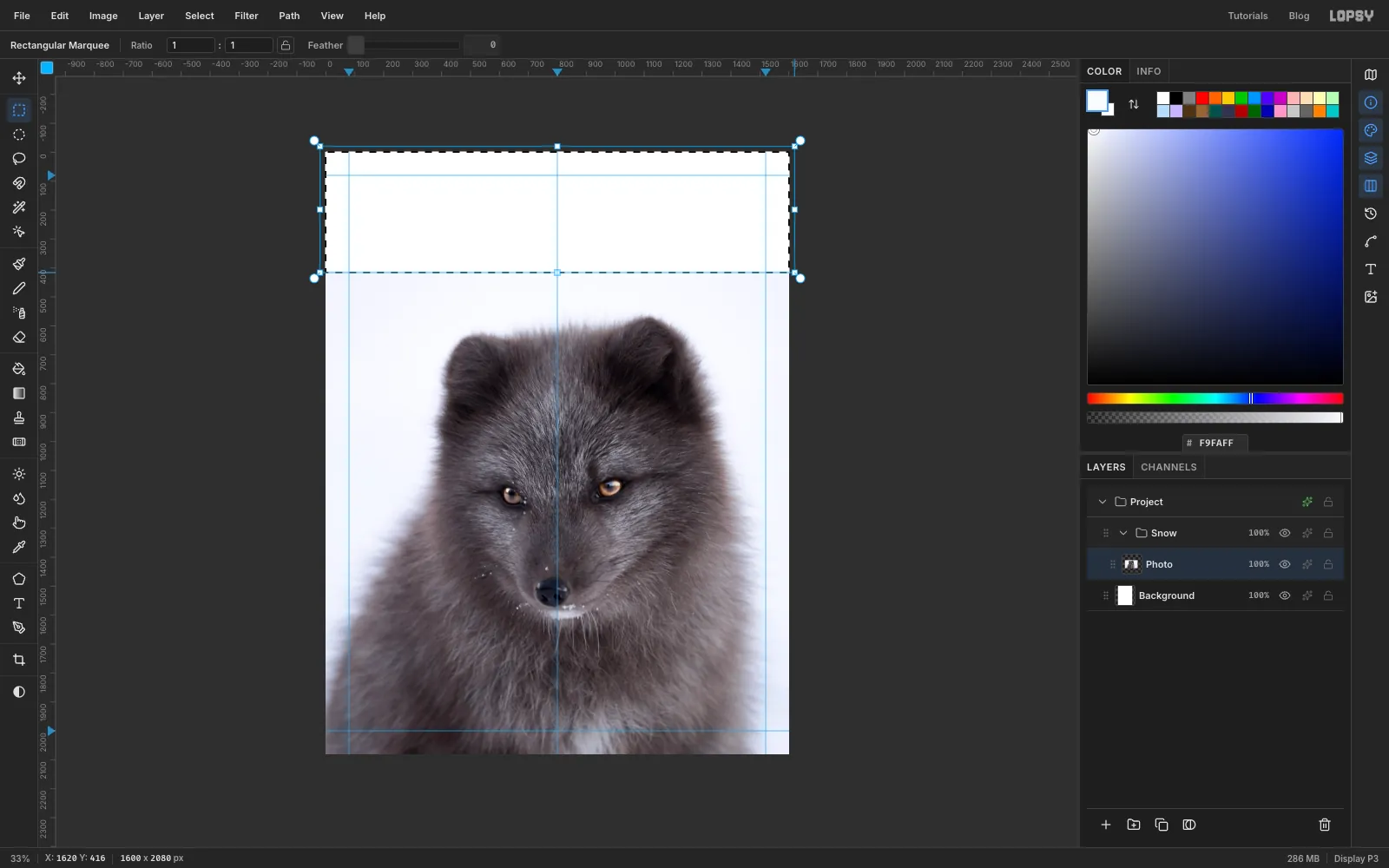Select the Clone Stamp tool
The image size is (1389, 868).
pyautogui.click(x=19, y=418)
